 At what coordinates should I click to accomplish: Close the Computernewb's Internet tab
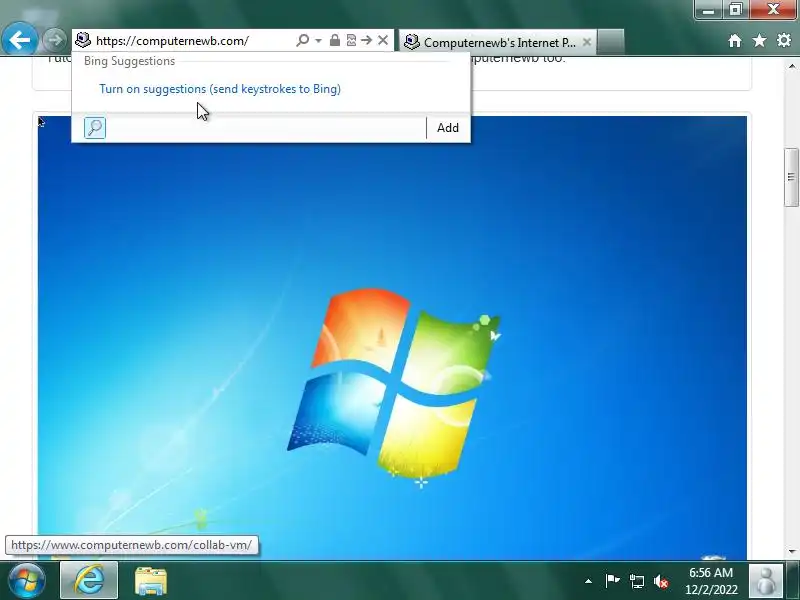pyautogui.click(x=587, y=42)
